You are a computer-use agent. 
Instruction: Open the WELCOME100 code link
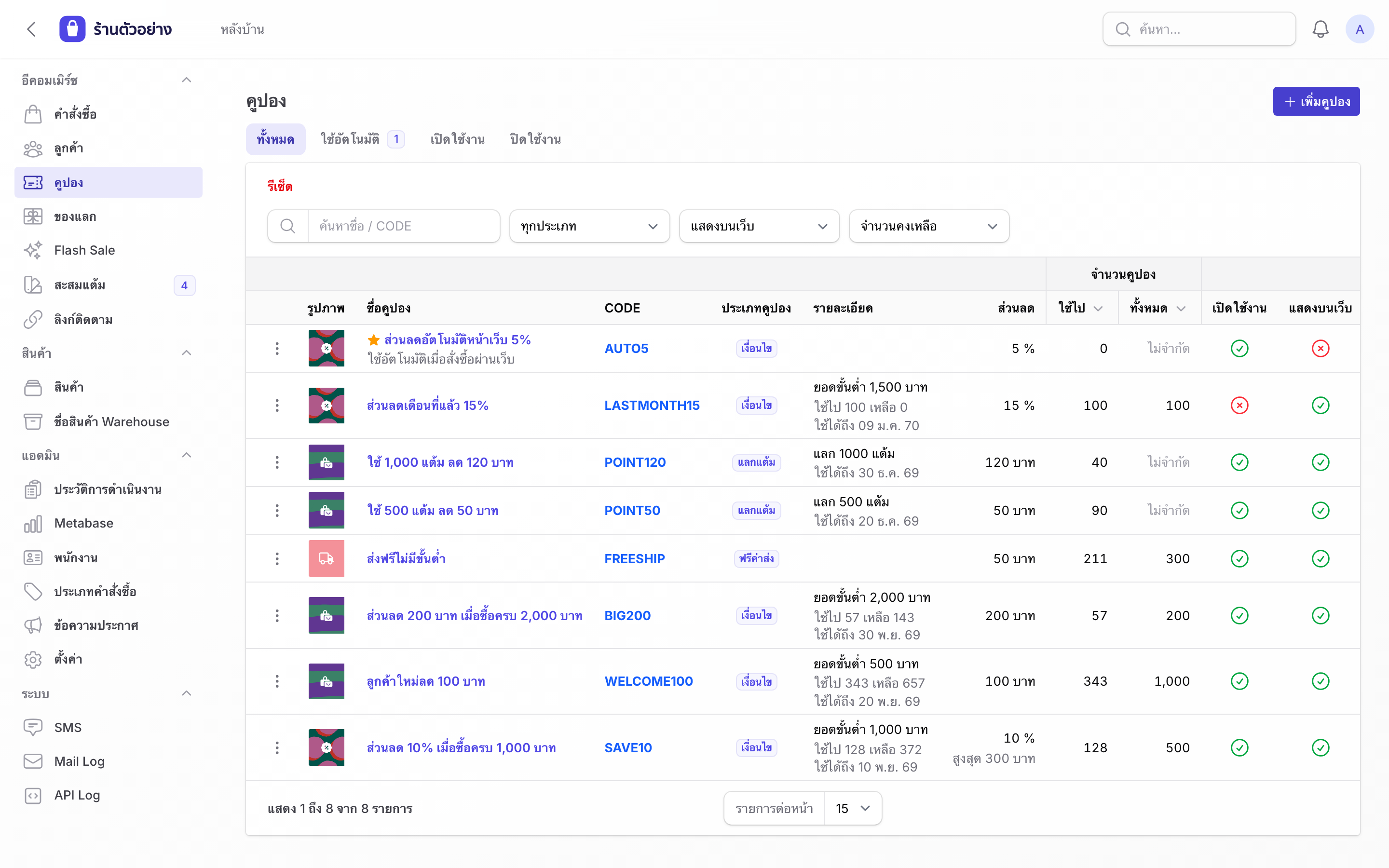(x=649, y=681)
